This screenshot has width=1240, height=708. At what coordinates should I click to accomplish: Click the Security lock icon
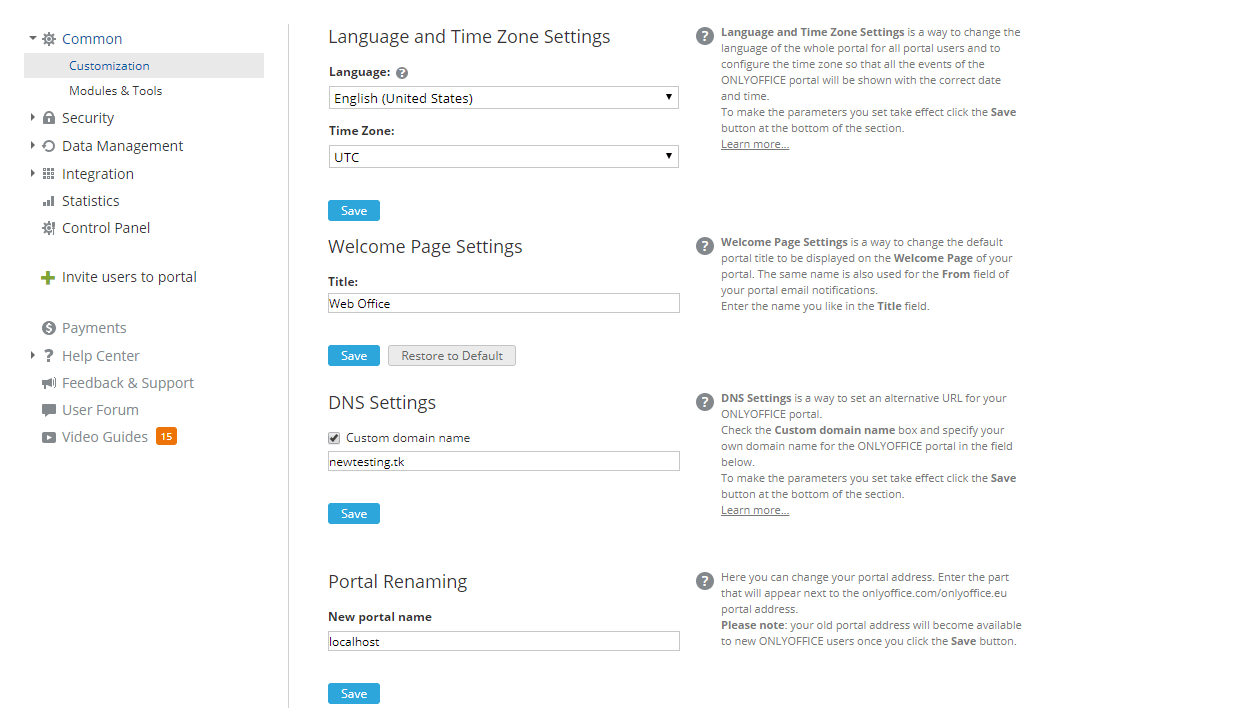tap(49, 118)
